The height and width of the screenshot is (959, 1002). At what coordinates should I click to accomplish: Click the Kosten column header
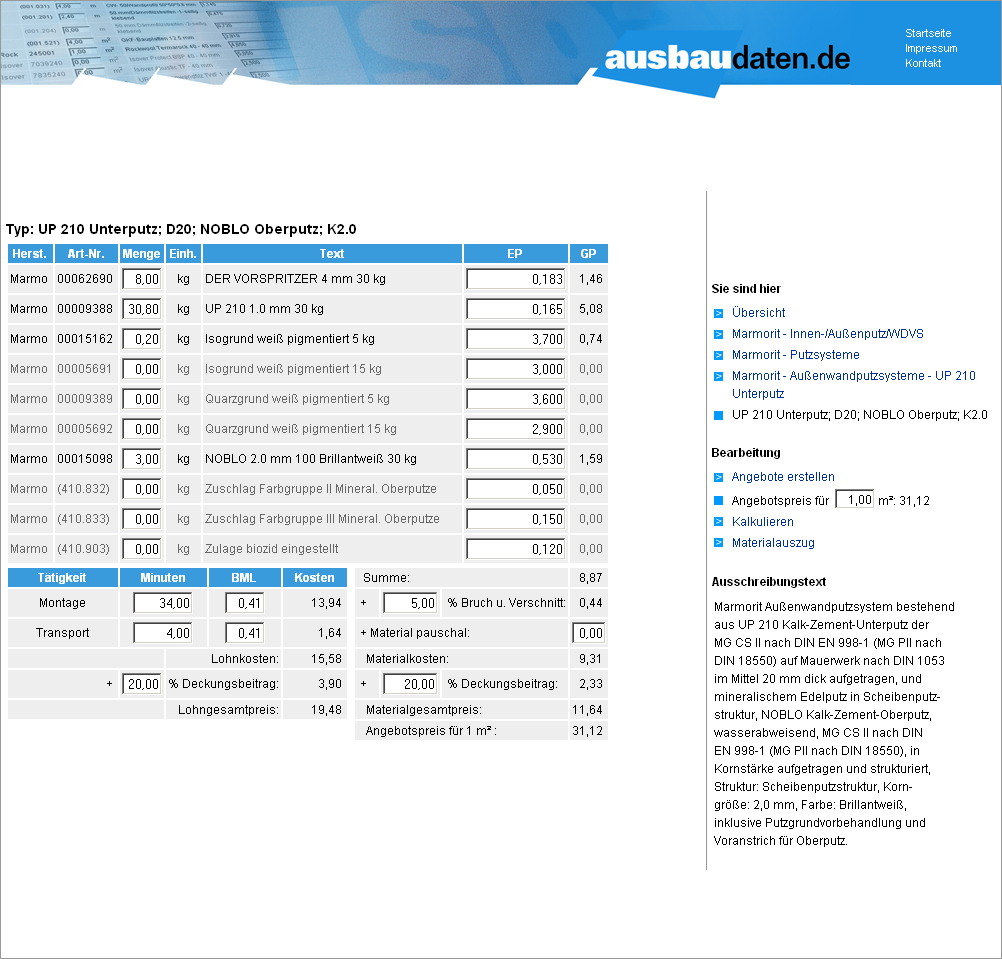point(314,578)
